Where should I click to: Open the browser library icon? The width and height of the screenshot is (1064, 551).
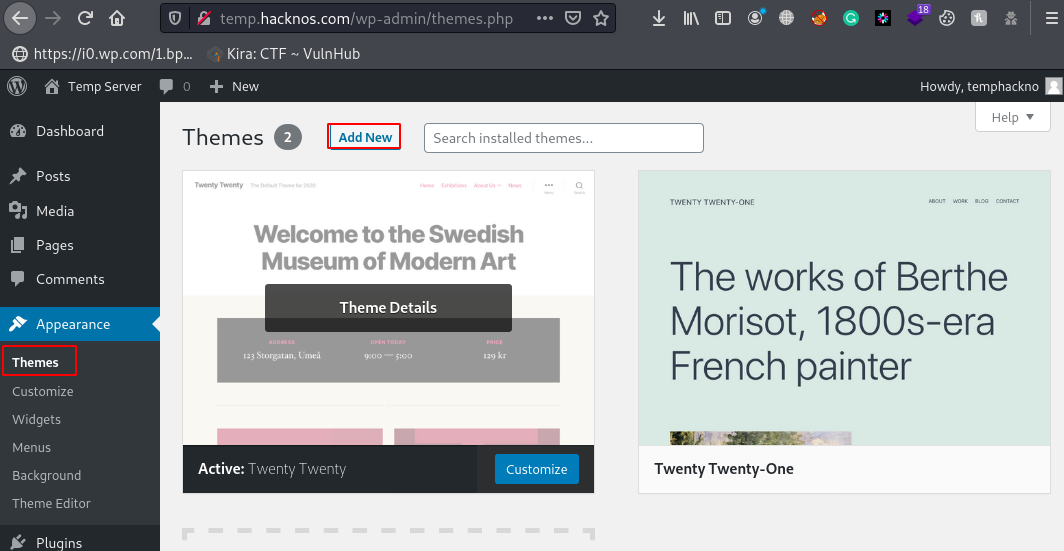(691, 18)
